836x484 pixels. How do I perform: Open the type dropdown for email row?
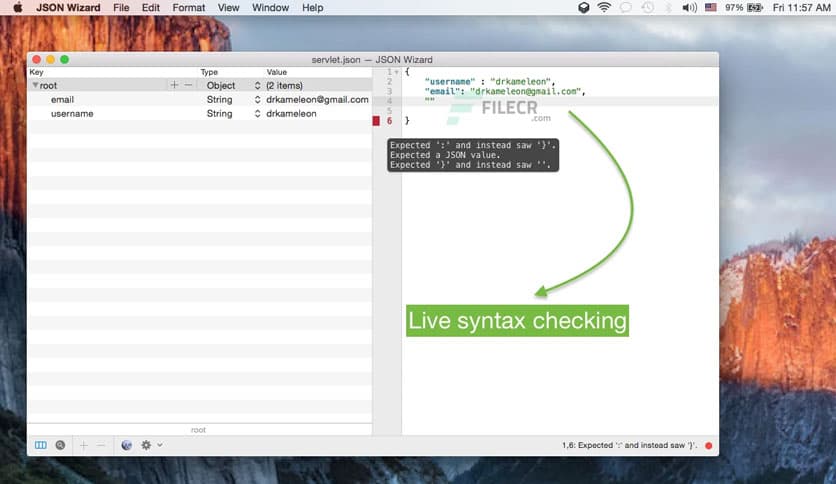pos(257,100)
